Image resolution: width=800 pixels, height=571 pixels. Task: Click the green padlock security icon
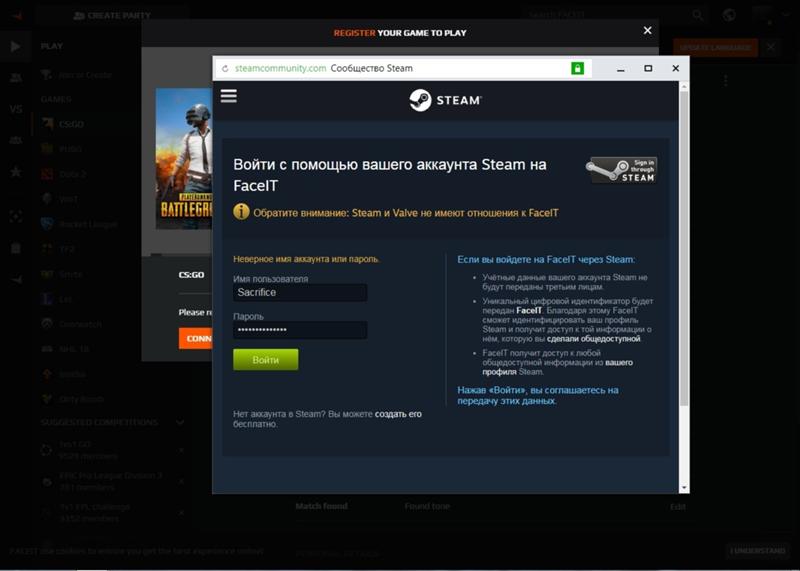coord(577,68)
